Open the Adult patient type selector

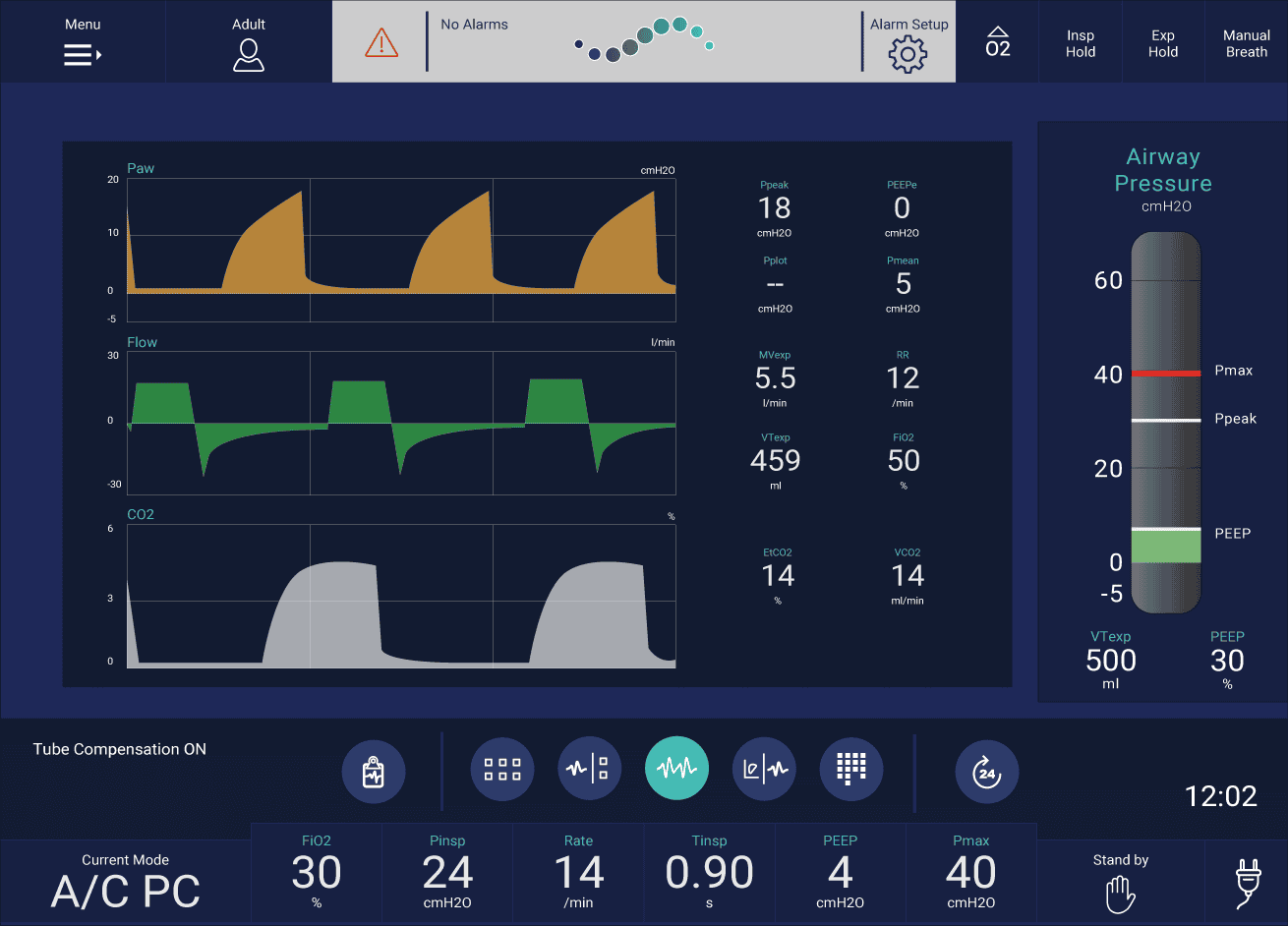[249, 41]
